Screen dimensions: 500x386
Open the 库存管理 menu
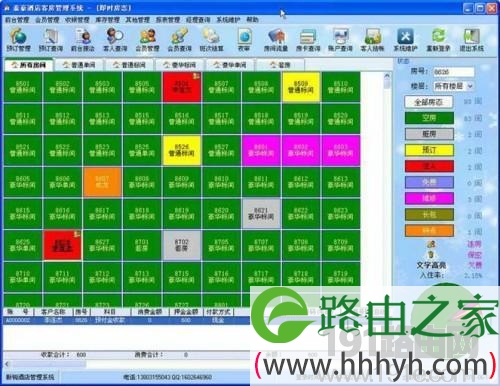pyautogui.click(x=107, y=20)
